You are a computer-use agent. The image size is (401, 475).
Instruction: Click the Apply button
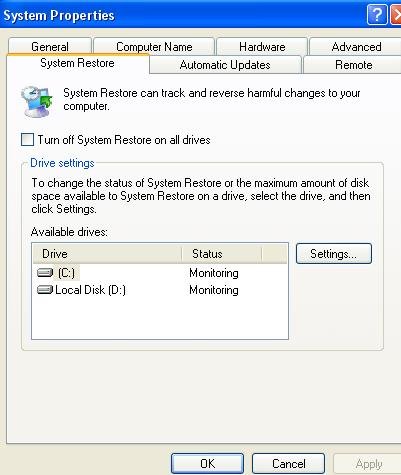tap(368, 464)
